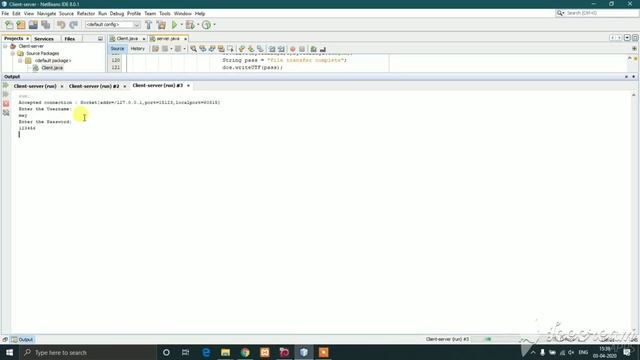The image size is (640, 360).
Task: Run the project with green play icon
Action: 175,25
